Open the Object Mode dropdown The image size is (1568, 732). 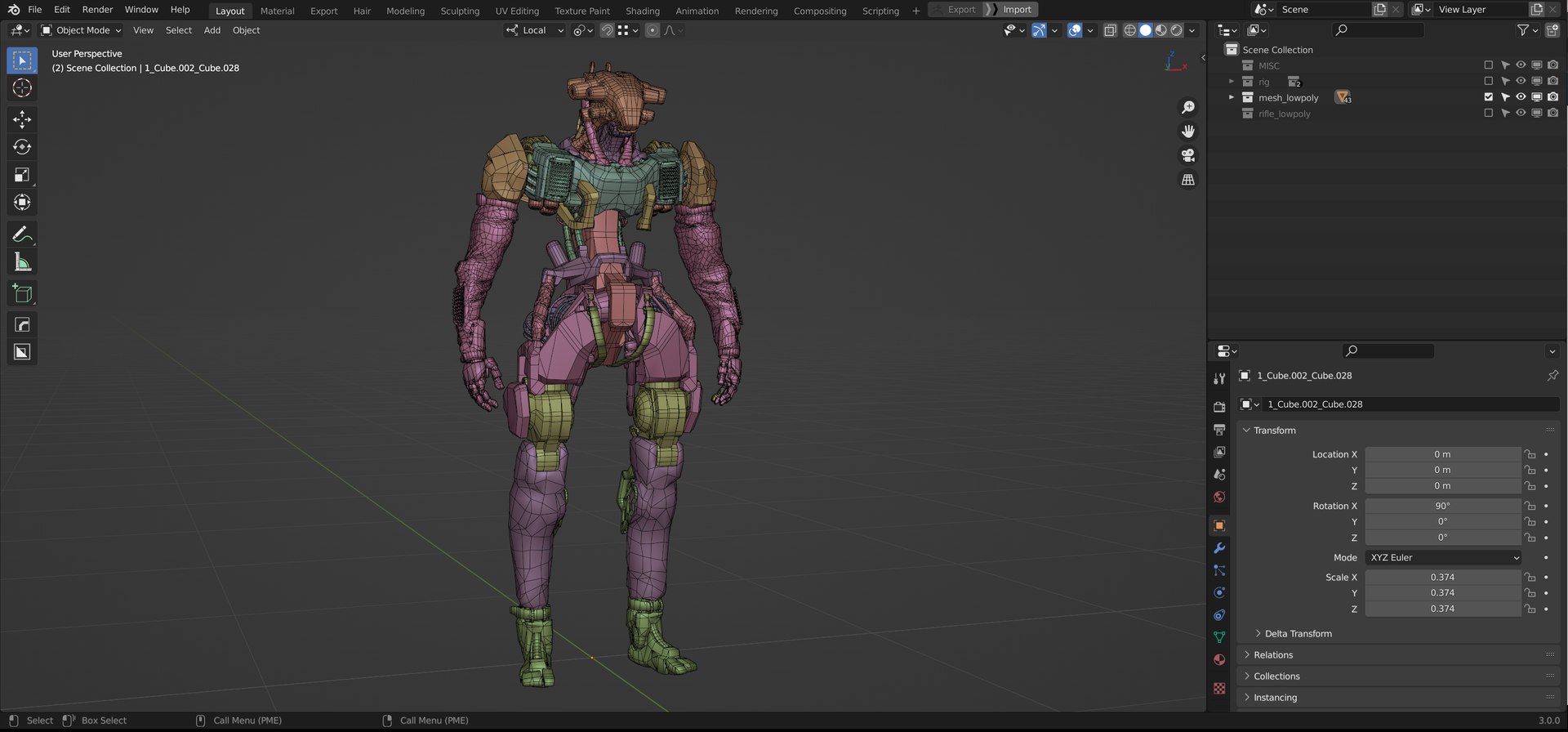click(82, 30)
